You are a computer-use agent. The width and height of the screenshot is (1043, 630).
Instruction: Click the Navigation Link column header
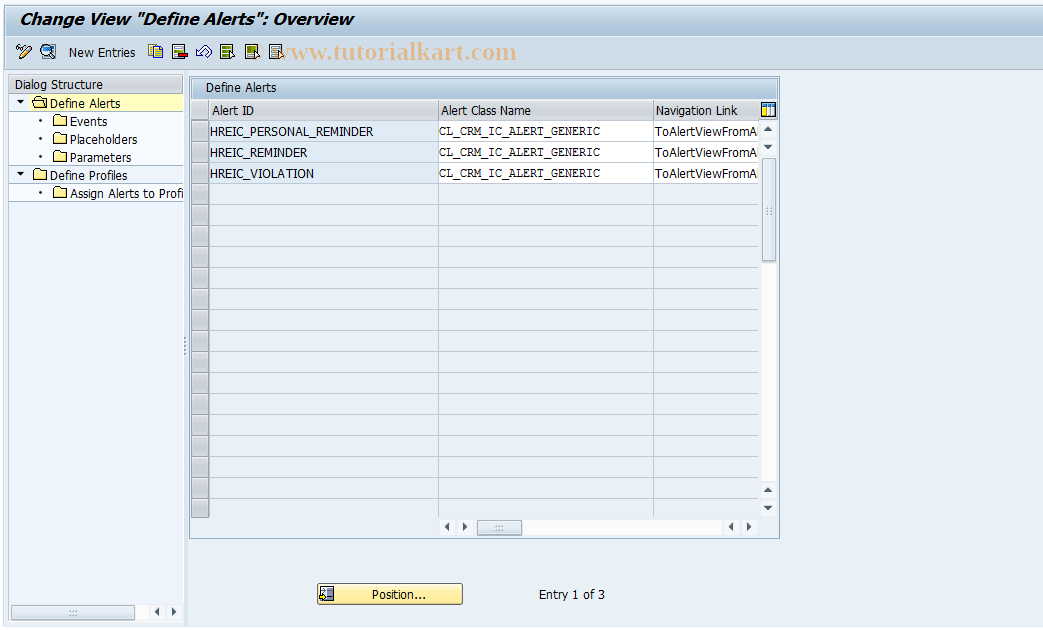[x=706, y=110]
